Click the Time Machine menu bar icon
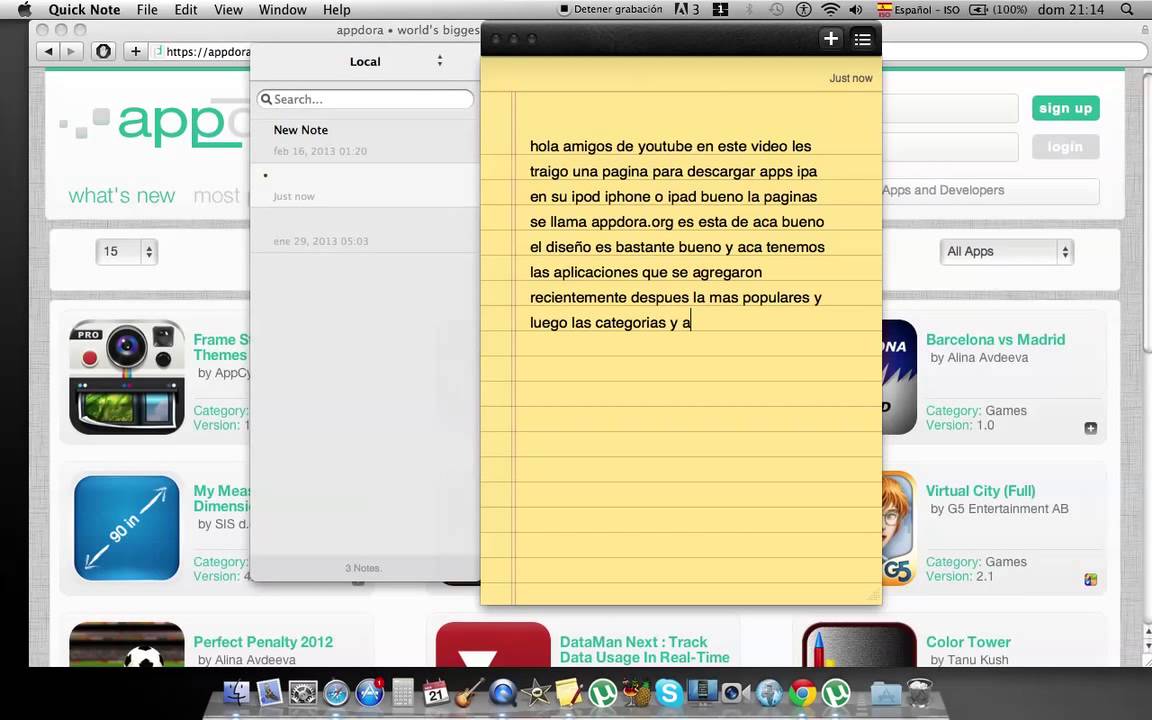The height and width of the screenshot is (720, 1152). pos(777,10)
